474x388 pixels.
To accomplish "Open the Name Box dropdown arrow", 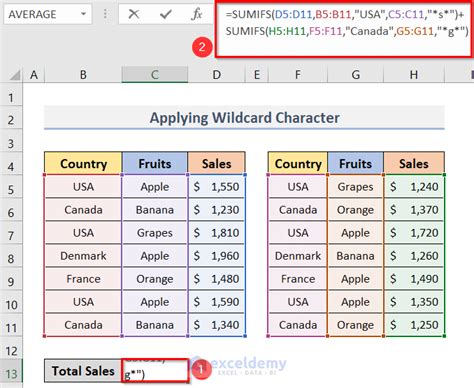I will tap(83, 14).
